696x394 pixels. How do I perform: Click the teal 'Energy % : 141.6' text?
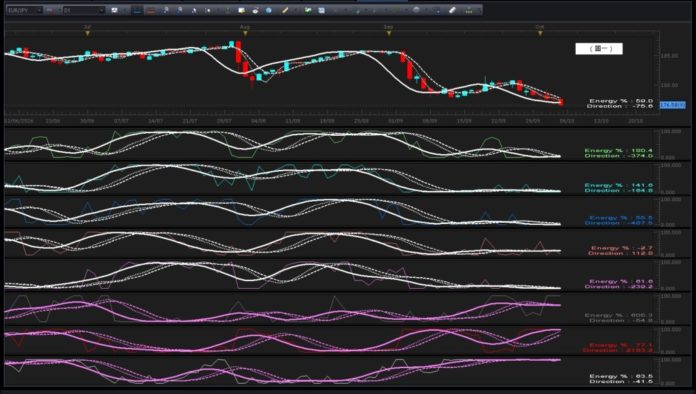tap(619, 185)
